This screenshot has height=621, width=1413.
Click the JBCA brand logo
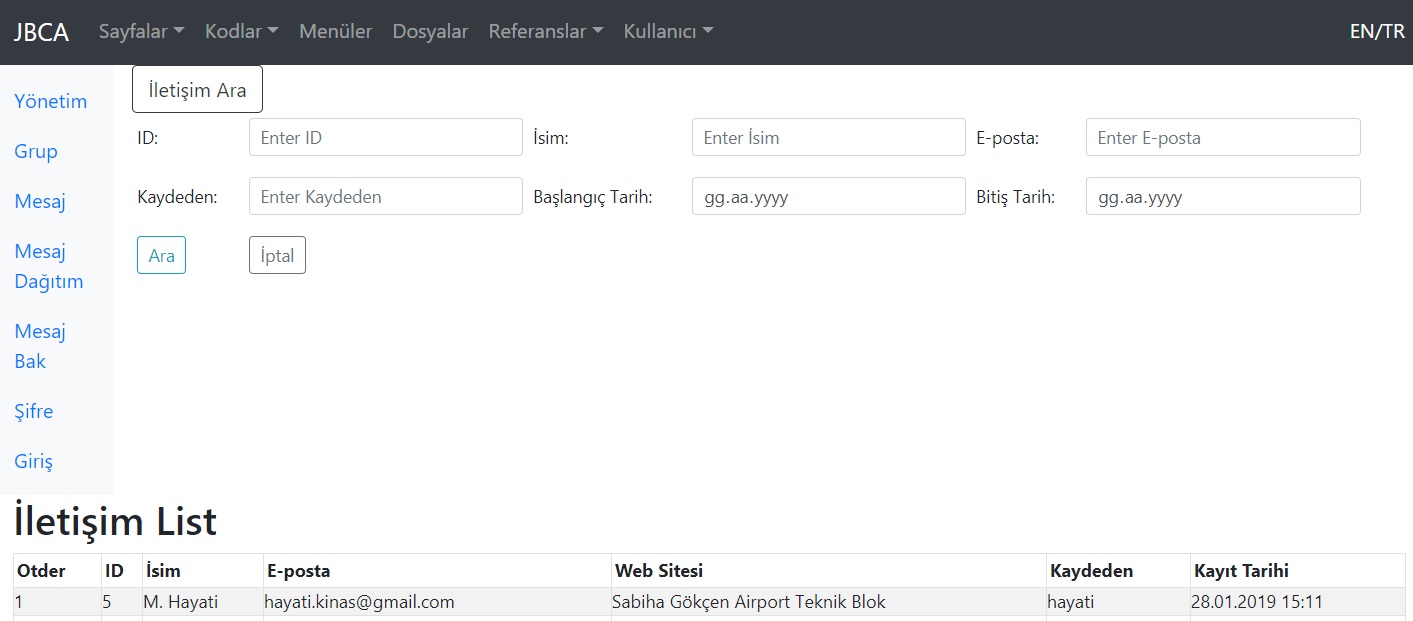pyautogui.click(x=41, y=32)
